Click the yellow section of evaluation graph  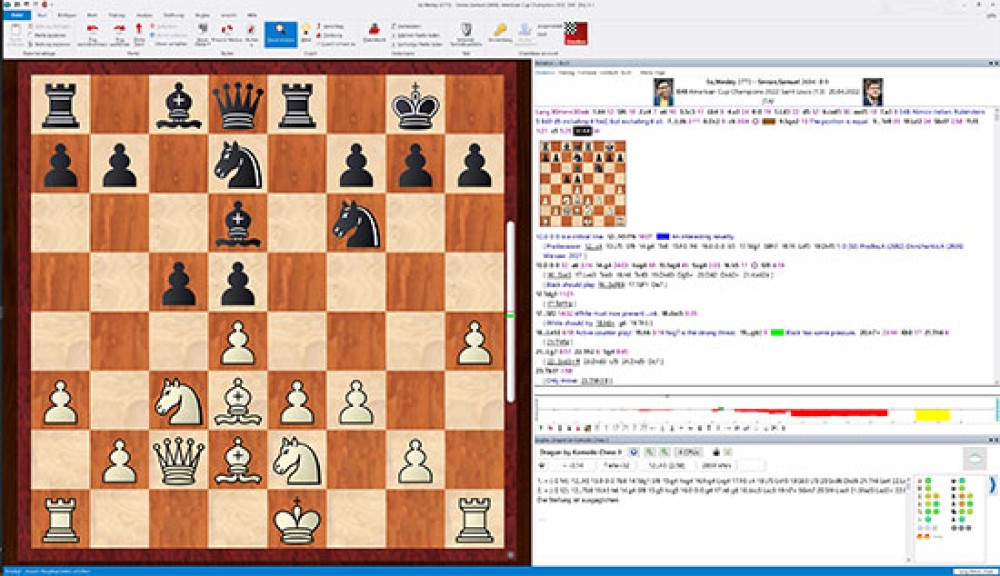[x=932, y=413]
